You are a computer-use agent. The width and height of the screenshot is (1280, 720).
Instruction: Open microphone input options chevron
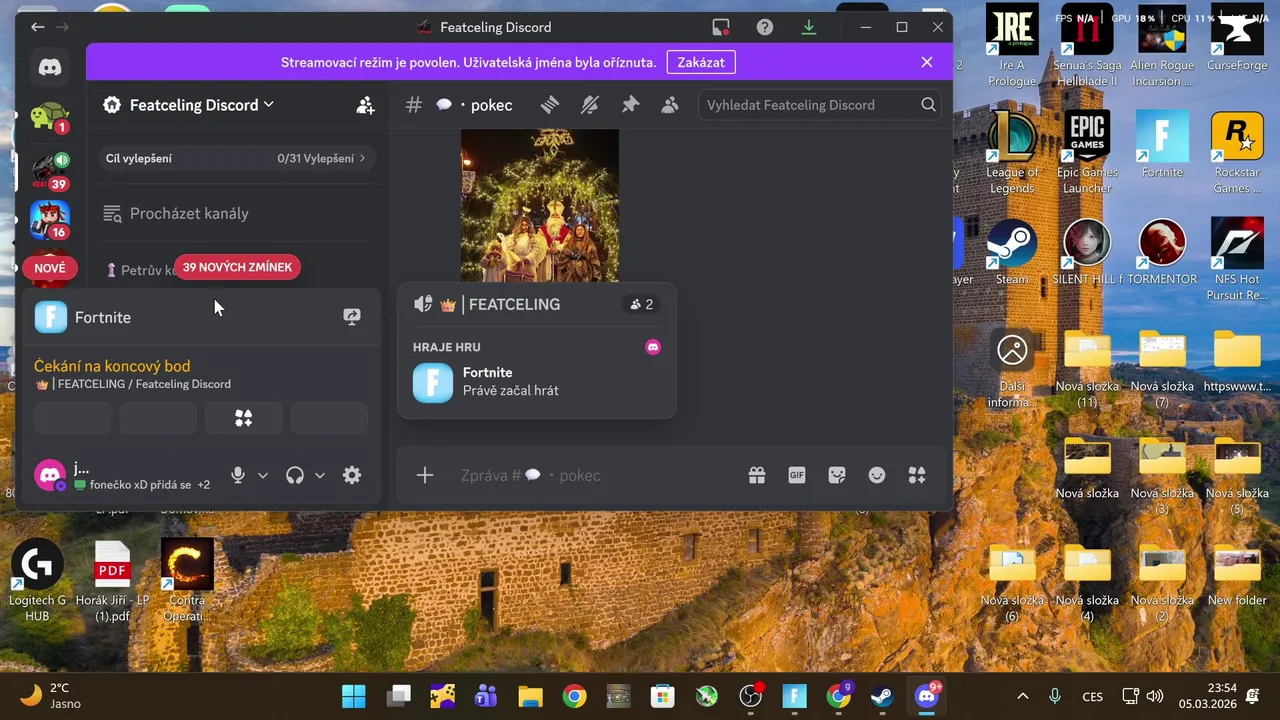coord(263,476)
